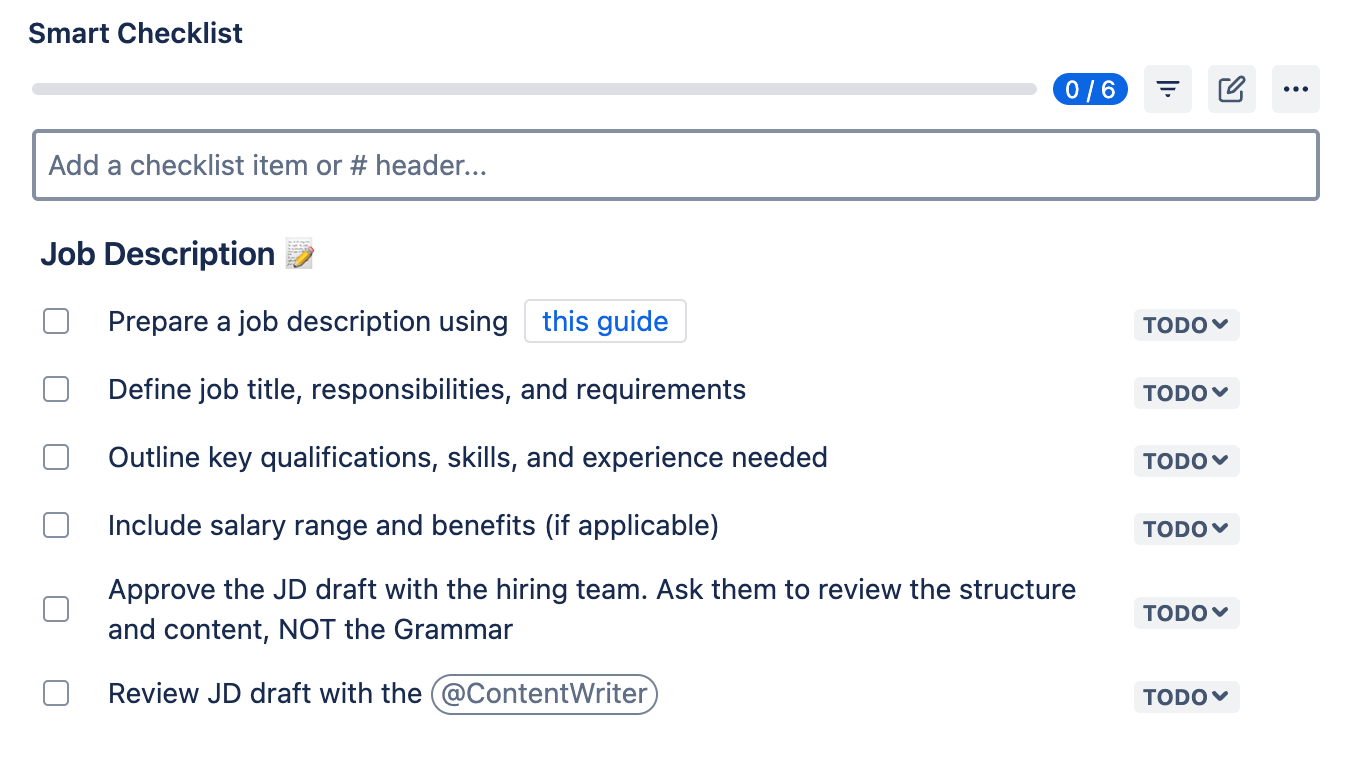Expand TODO status for 'Define job title' item
The image size is (1354, 766).
tap(1186, 393)
